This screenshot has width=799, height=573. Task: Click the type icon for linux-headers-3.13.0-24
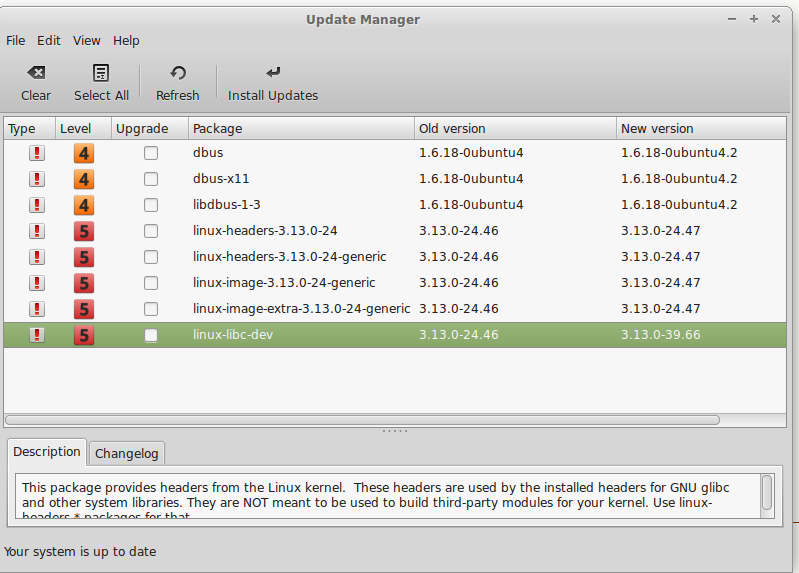[x=37, y=231]
